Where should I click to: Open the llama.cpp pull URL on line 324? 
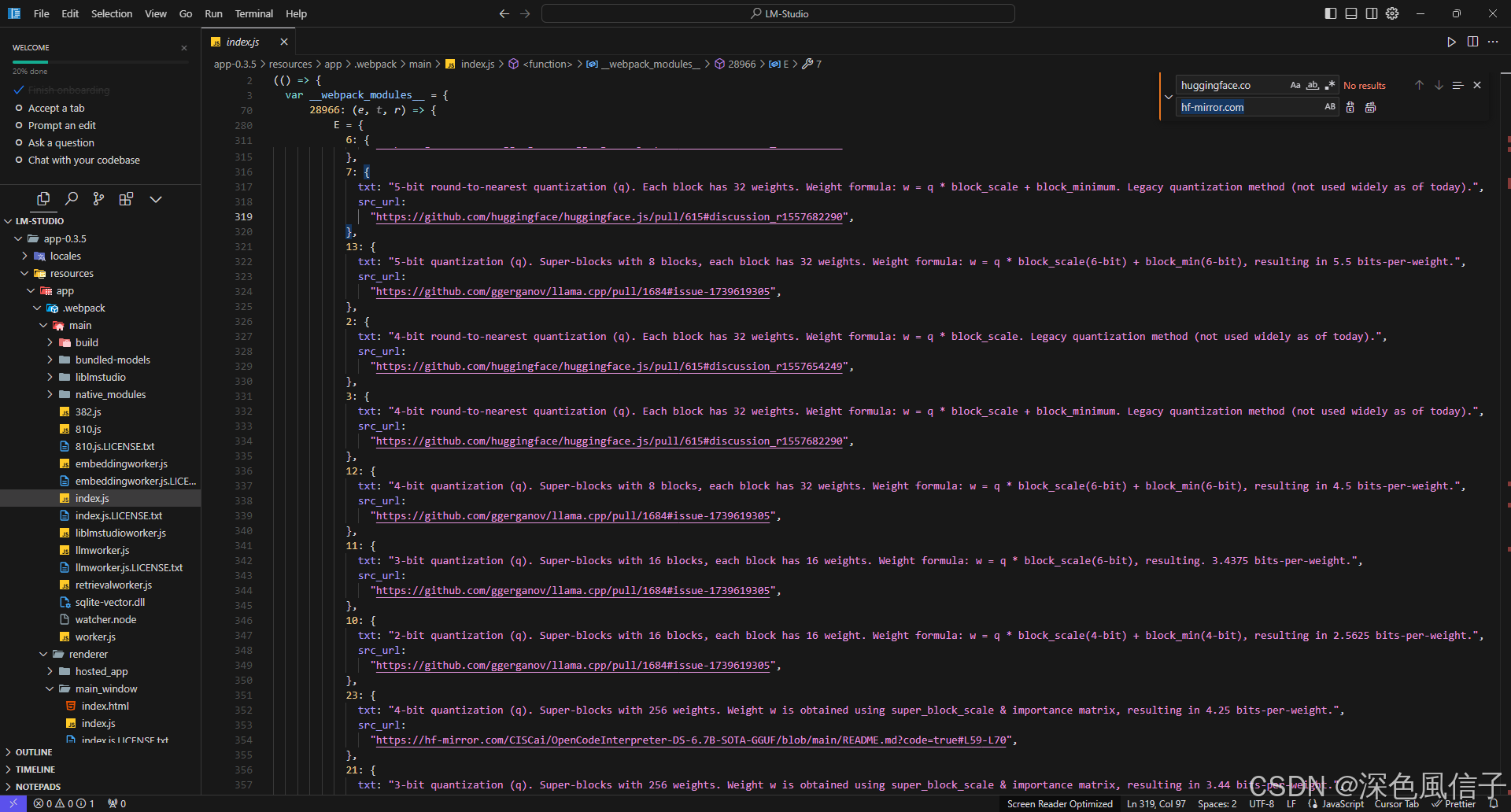point(573,292)
